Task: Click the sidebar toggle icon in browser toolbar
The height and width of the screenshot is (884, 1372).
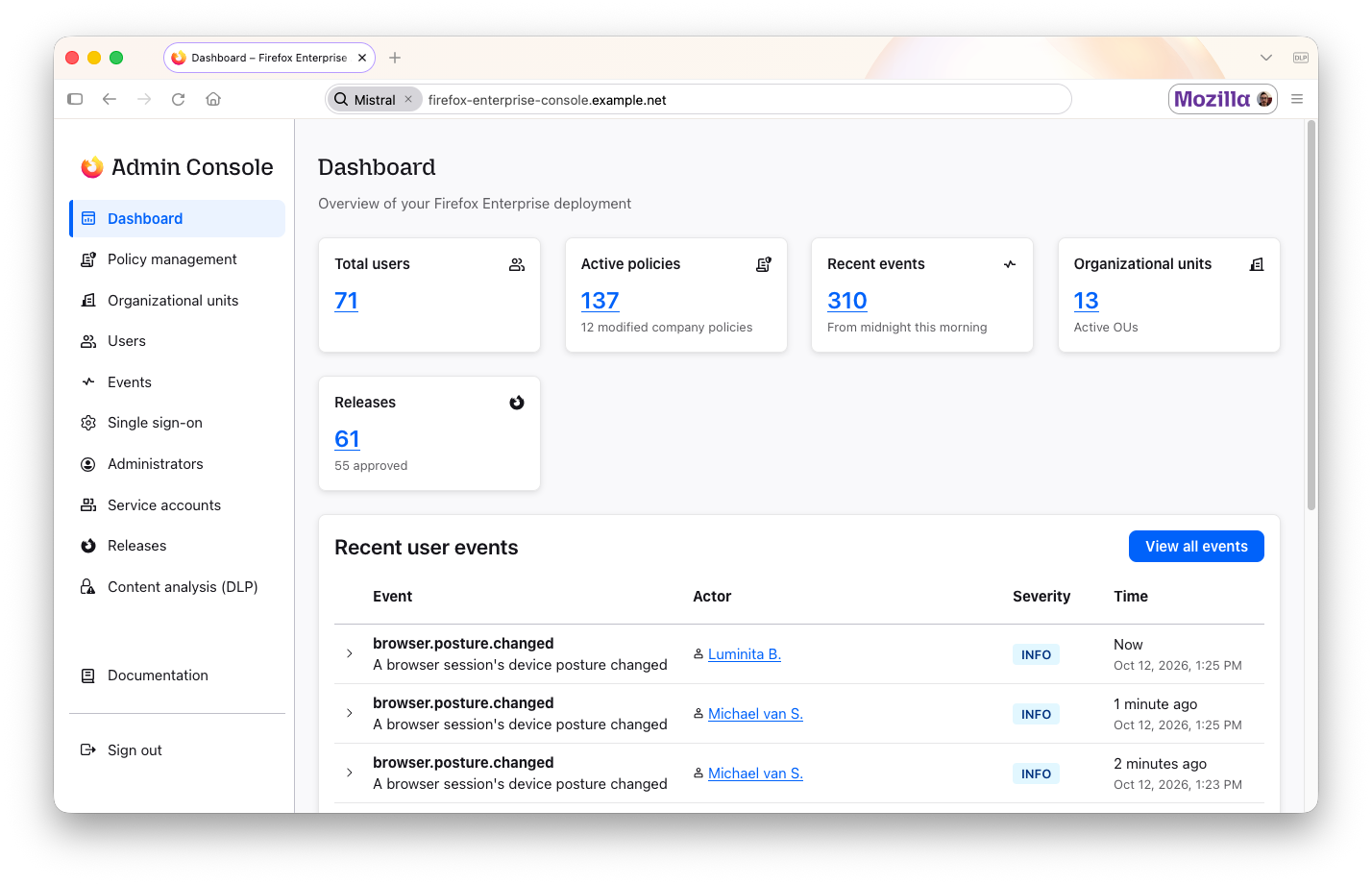Action: pos(75,99)
